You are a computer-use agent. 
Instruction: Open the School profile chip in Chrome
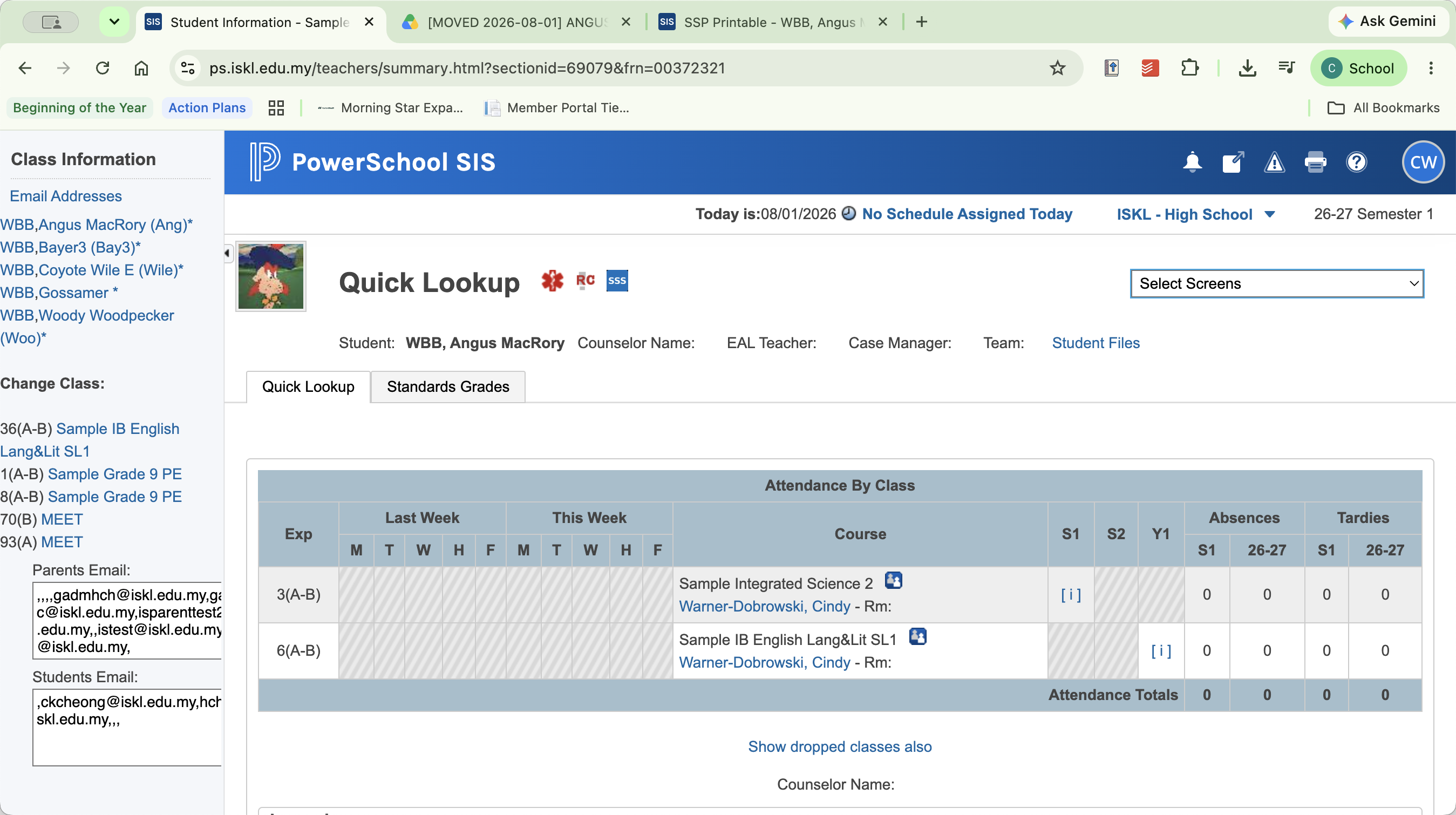click(1359, 69)
